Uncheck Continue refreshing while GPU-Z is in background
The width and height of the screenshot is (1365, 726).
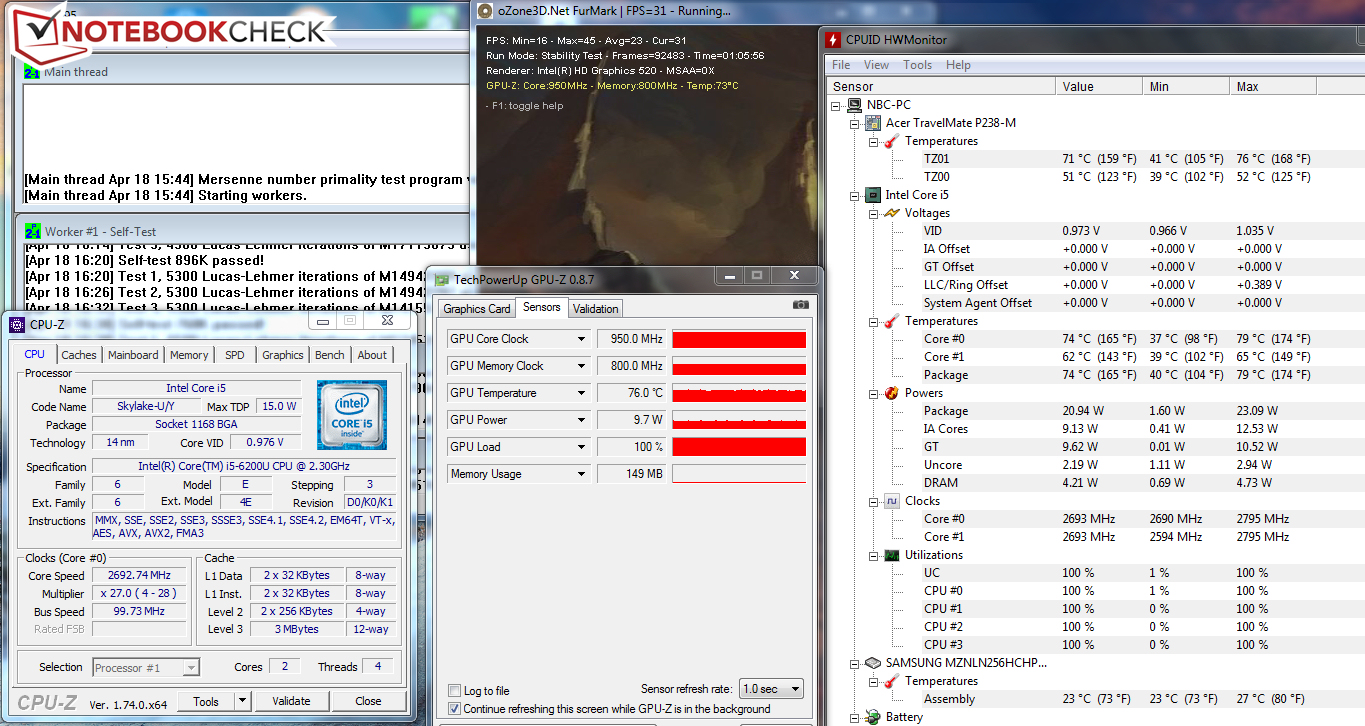456,709
